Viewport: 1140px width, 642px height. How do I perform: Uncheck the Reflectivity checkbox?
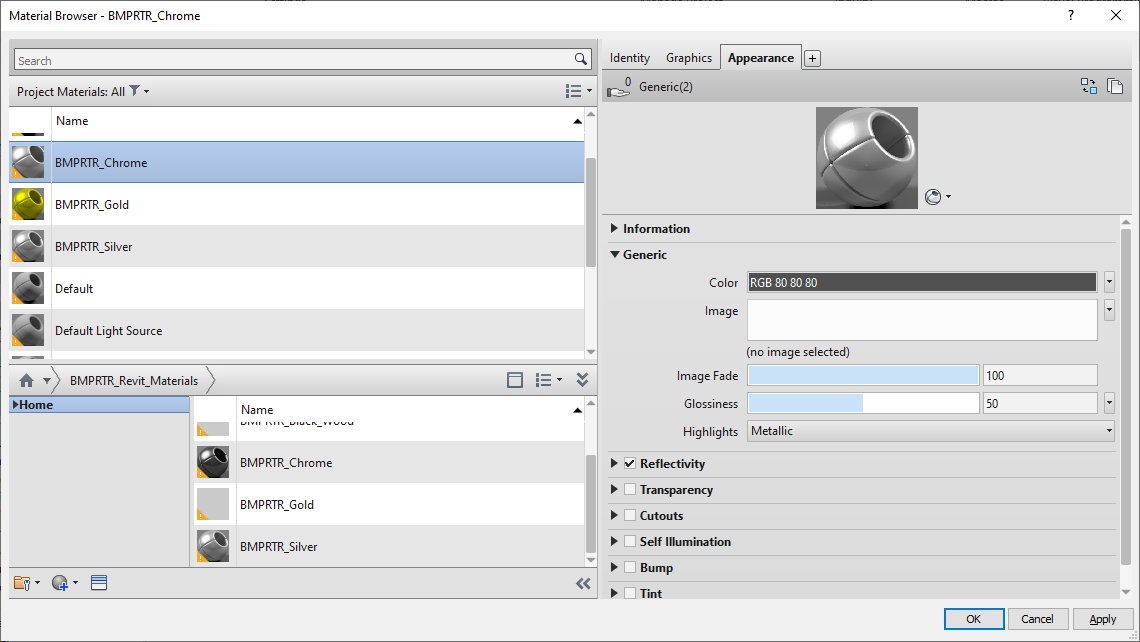coord(630,463)
